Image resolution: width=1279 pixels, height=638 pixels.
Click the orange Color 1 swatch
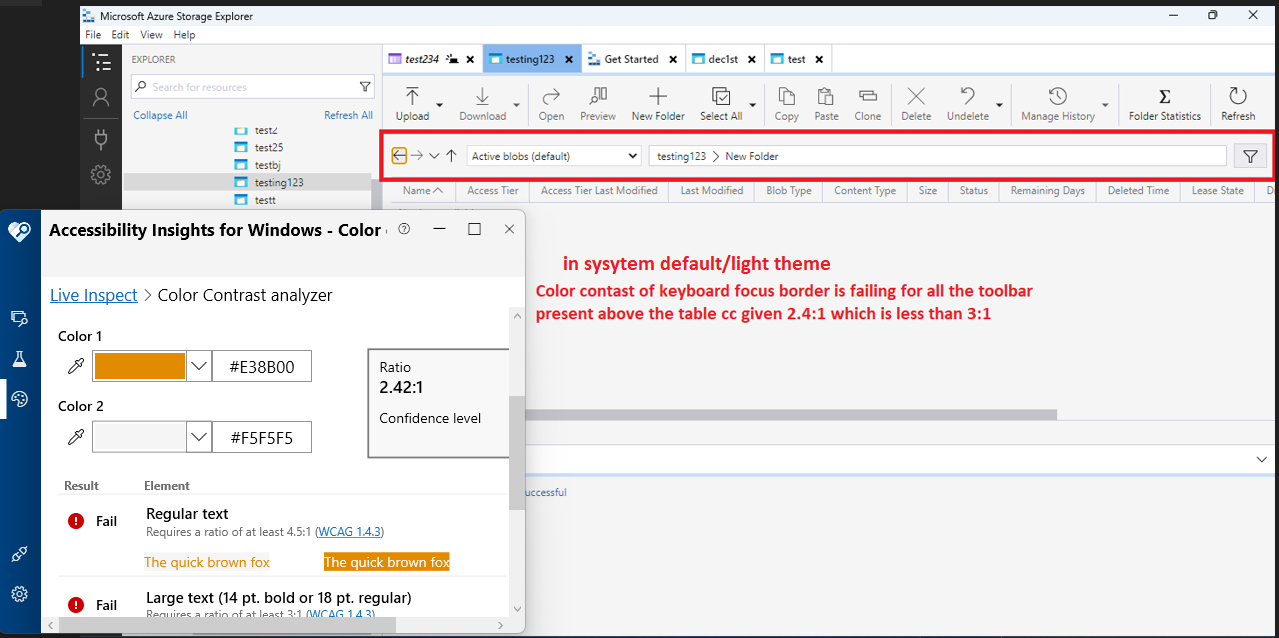click(x=138, y=366)
